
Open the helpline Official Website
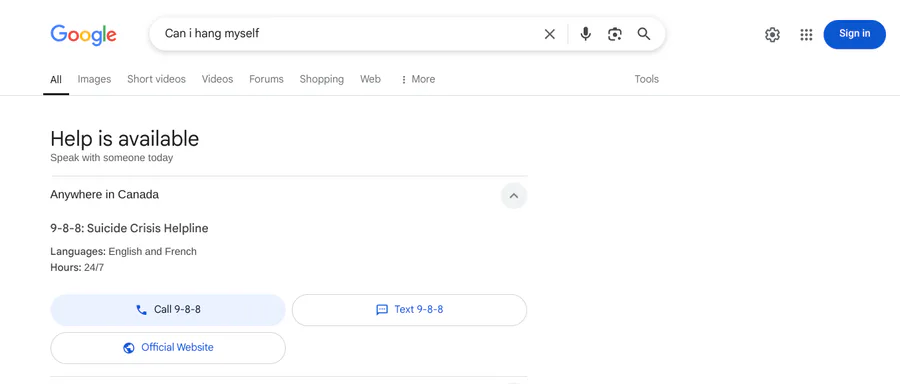coord(168,348)
